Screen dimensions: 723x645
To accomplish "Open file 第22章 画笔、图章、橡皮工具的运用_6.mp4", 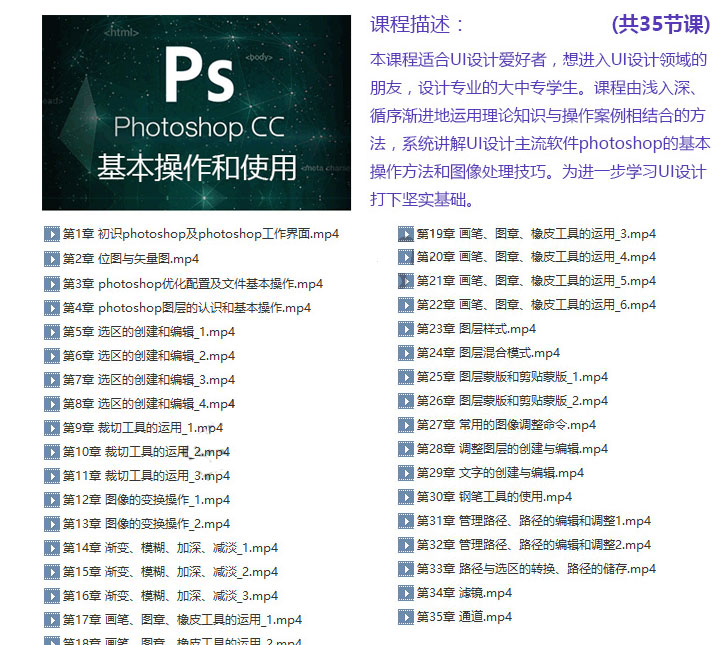I will (536, 305).
